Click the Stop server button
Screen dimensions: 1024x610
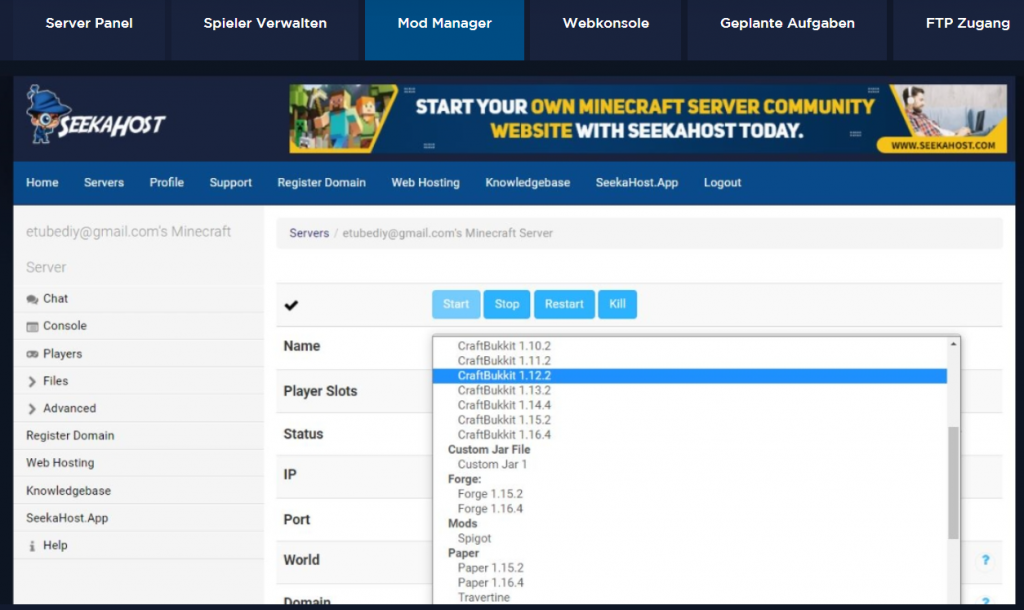507,304
